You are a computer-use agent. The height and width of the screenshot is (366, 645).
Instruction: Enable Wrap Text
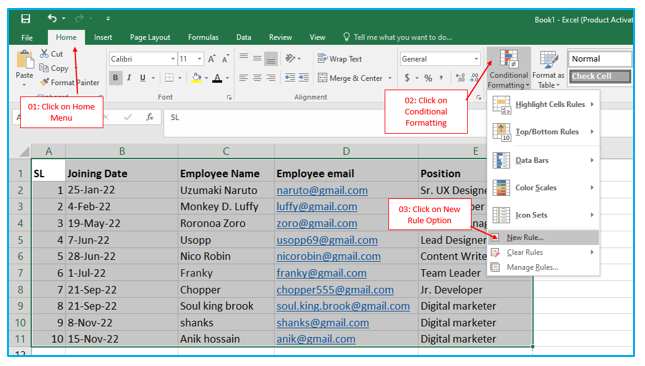point(340,59)
